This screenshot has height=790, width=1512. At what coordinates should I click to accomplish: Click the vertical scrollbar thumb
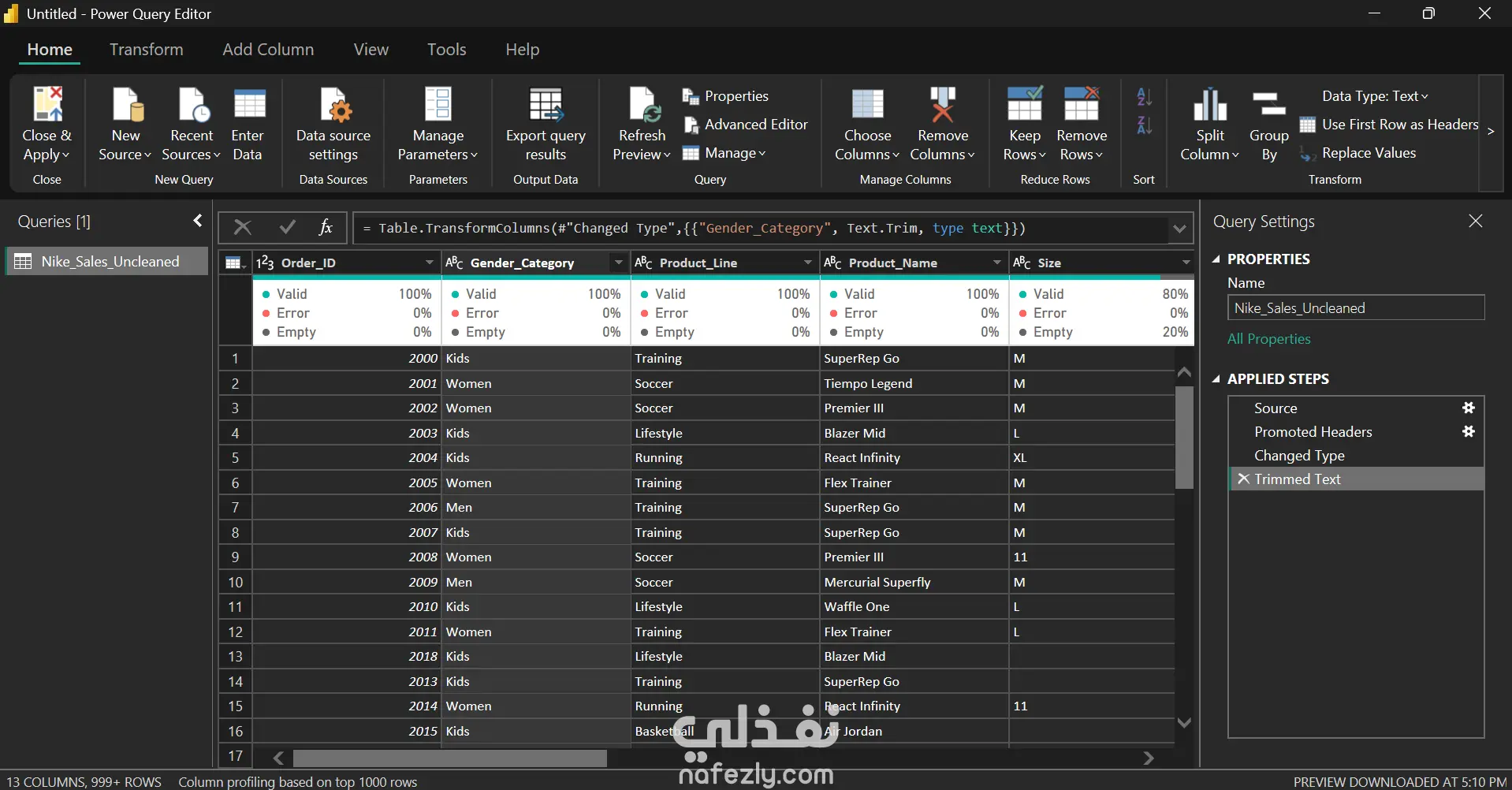point(1184,438)
